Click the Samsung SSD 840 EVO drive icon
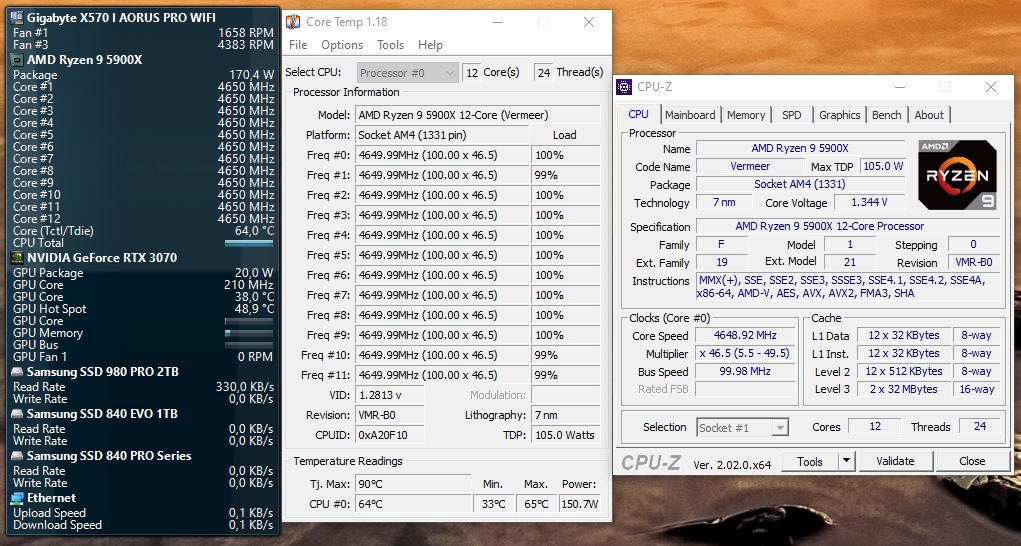1021x546 pixels. pyautogui.click(x=18, y=414)
